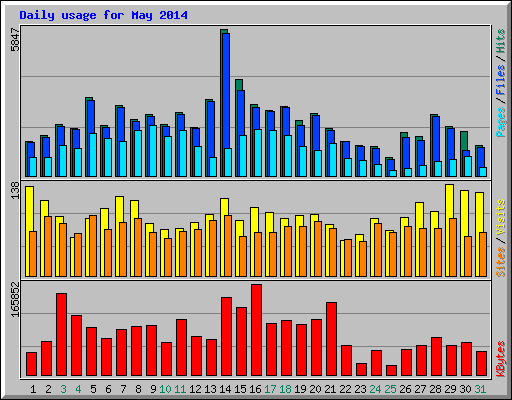
Task: Click day 7 label on x-axis
Action: (x=123, y=389)
